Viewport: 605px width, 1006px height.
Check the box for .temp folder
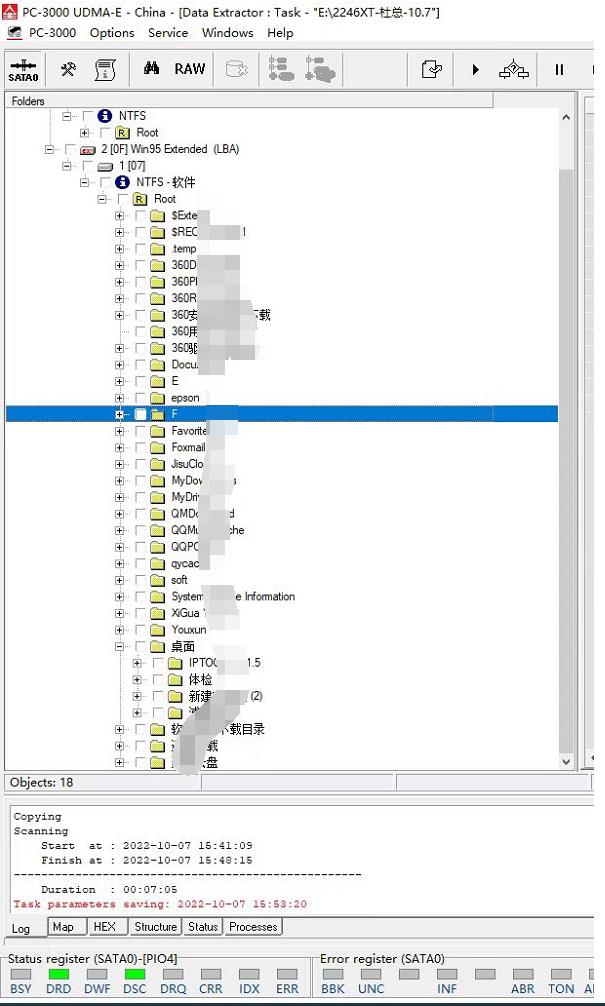(x=141, y=248)
